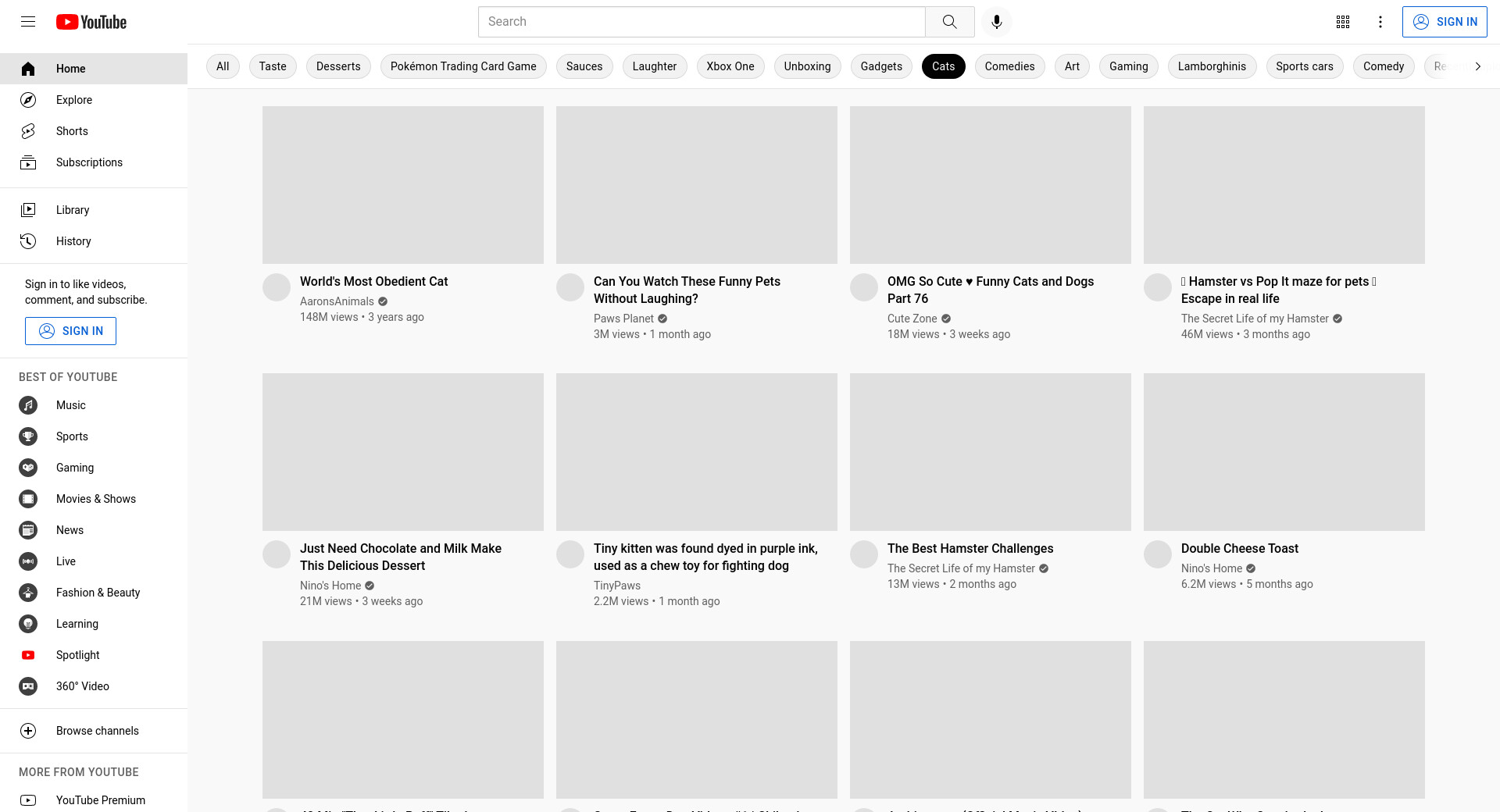
Task: Click the YouTube logo
Action: [91, 22]
